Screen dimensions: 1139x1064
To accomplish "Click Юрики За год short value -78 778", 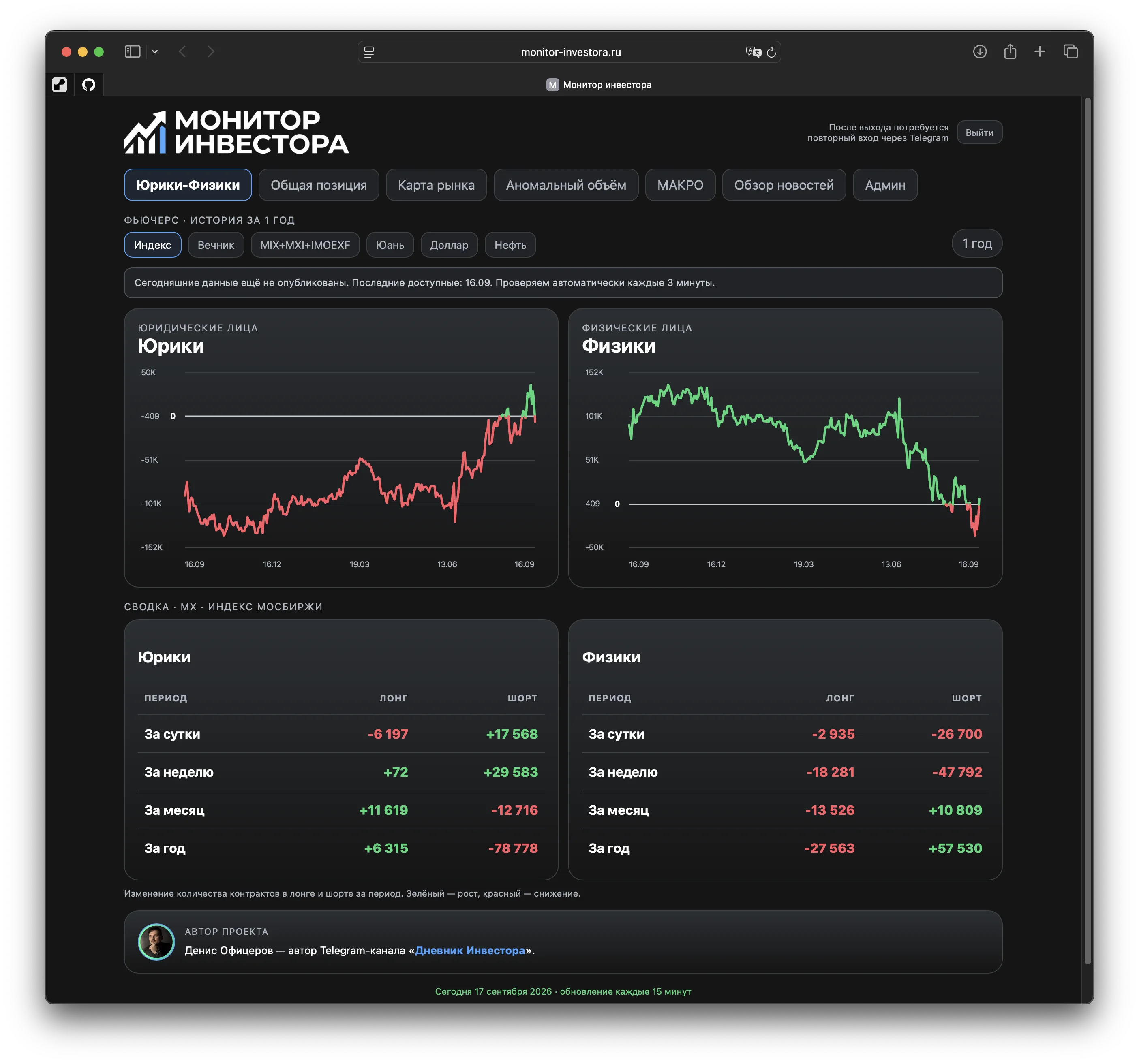I will (513, 848).
